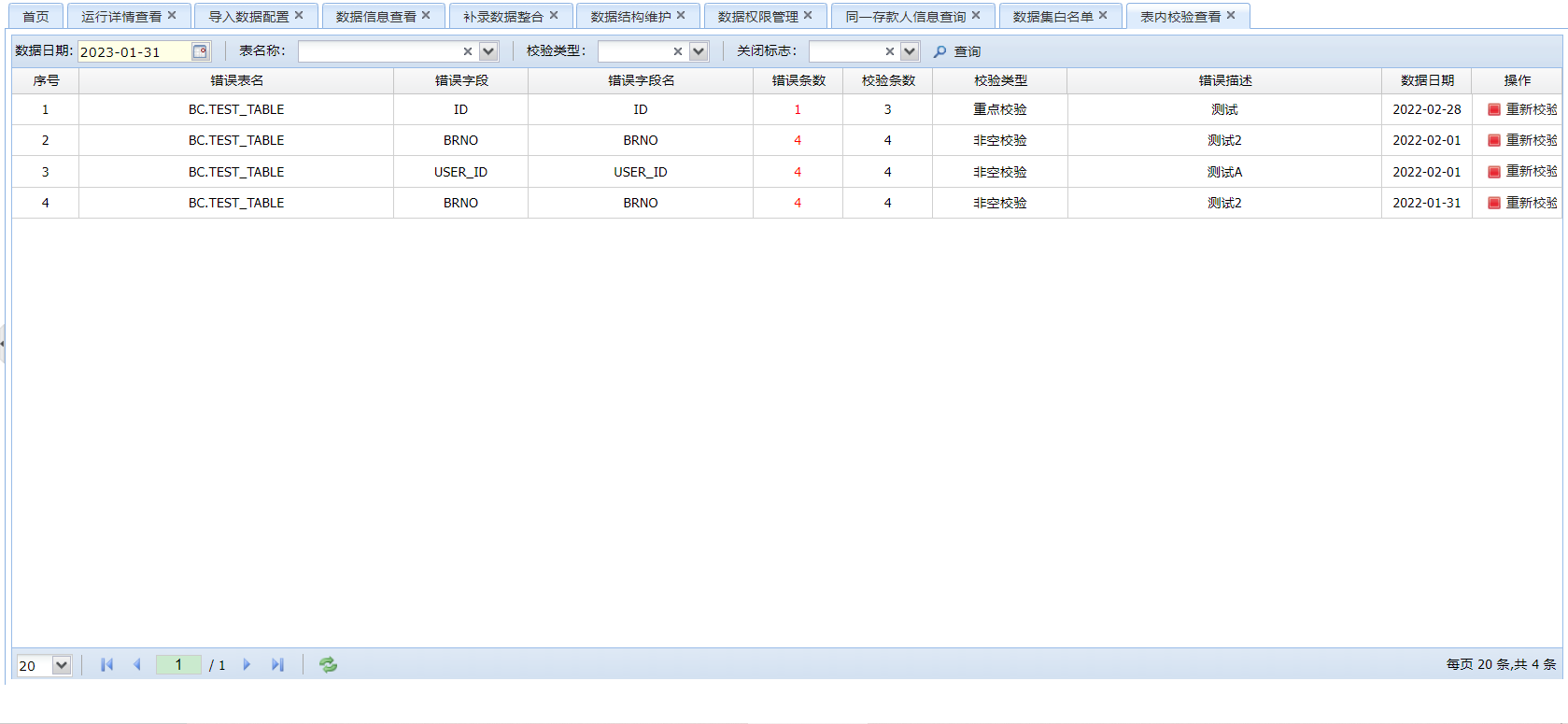The height and width of the screenshot is (724, 1568).
Task: Go to the first page
Action: [106, 664]
